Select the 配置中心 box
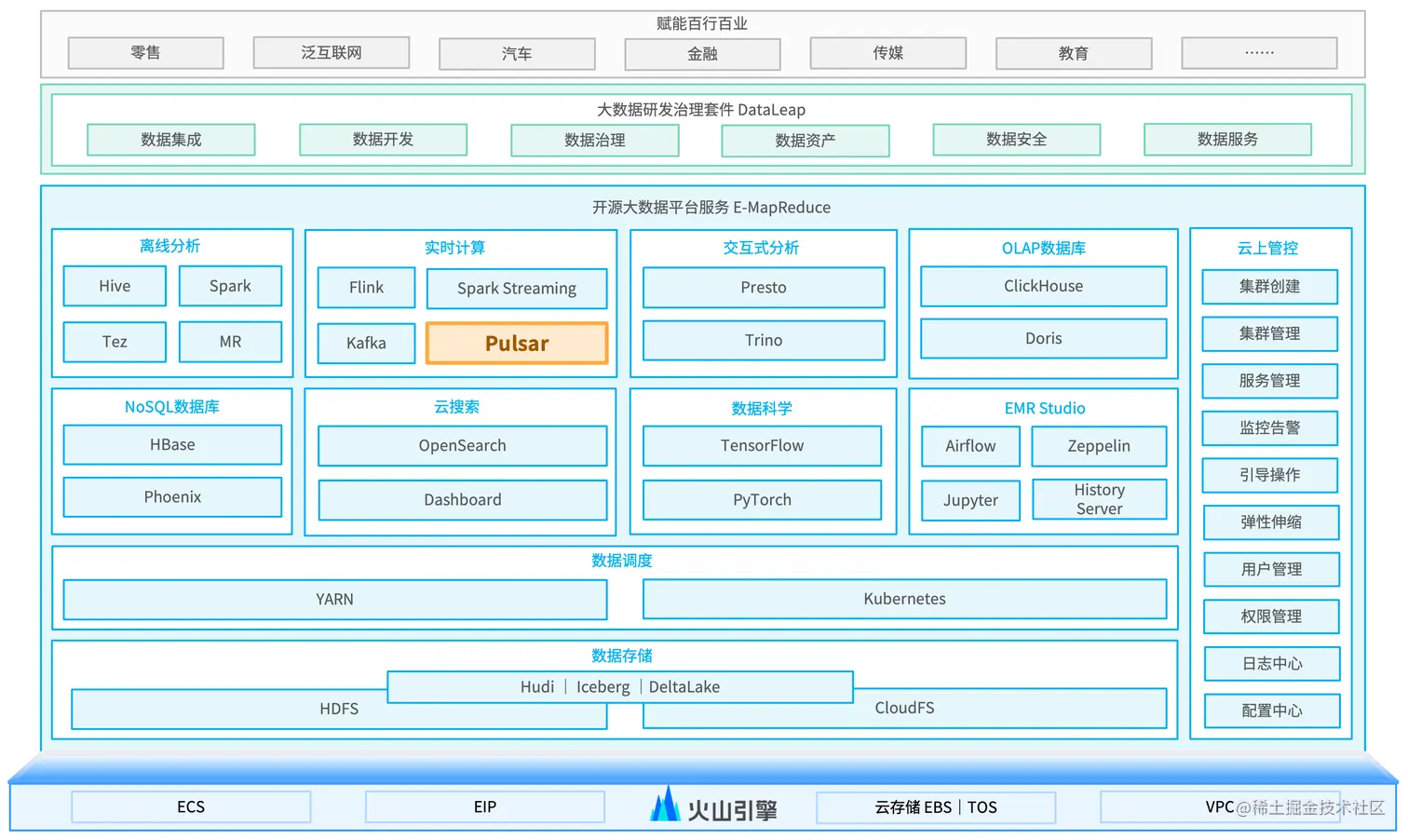1408x840 pixels. click(1272, 711)
